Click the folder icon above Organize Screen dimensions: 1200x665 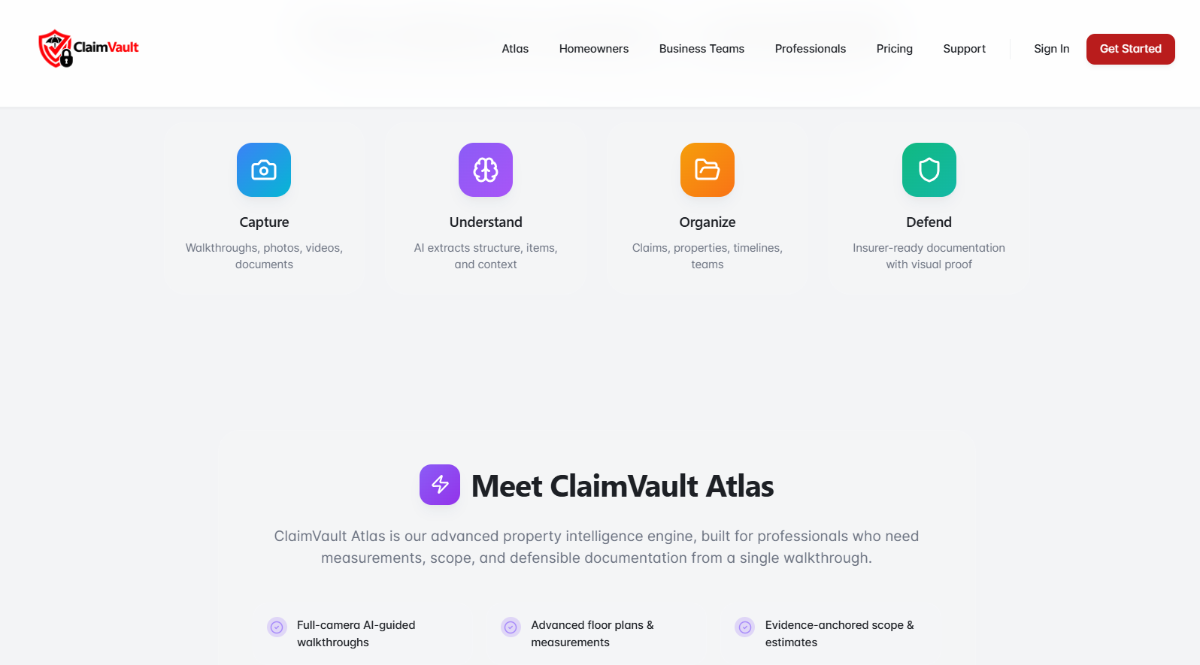pyautogui.click(x=707, y=170)
